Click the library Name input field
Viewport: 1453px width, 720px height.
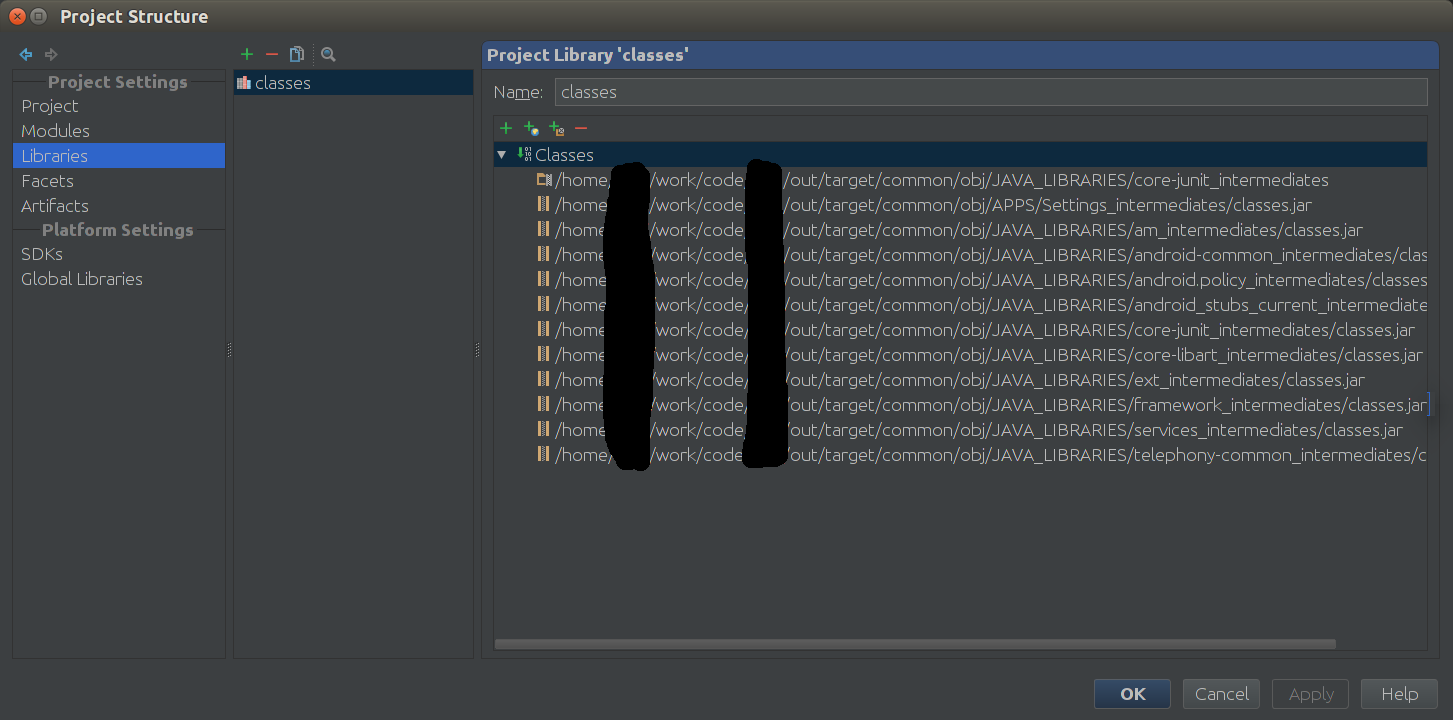tap(990, 91)
